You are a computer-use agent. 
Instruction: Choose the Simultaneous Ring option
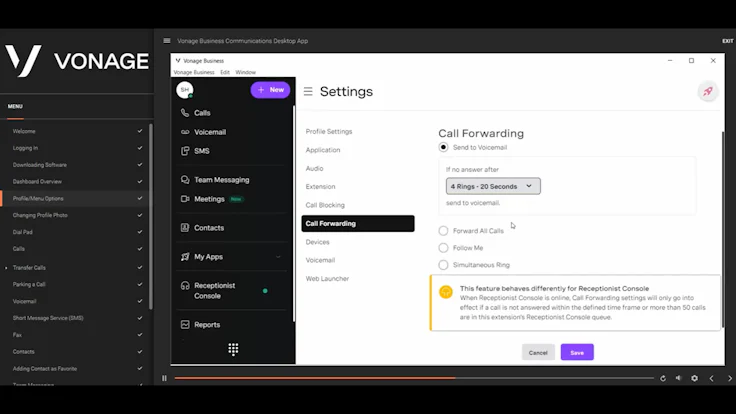443,265
